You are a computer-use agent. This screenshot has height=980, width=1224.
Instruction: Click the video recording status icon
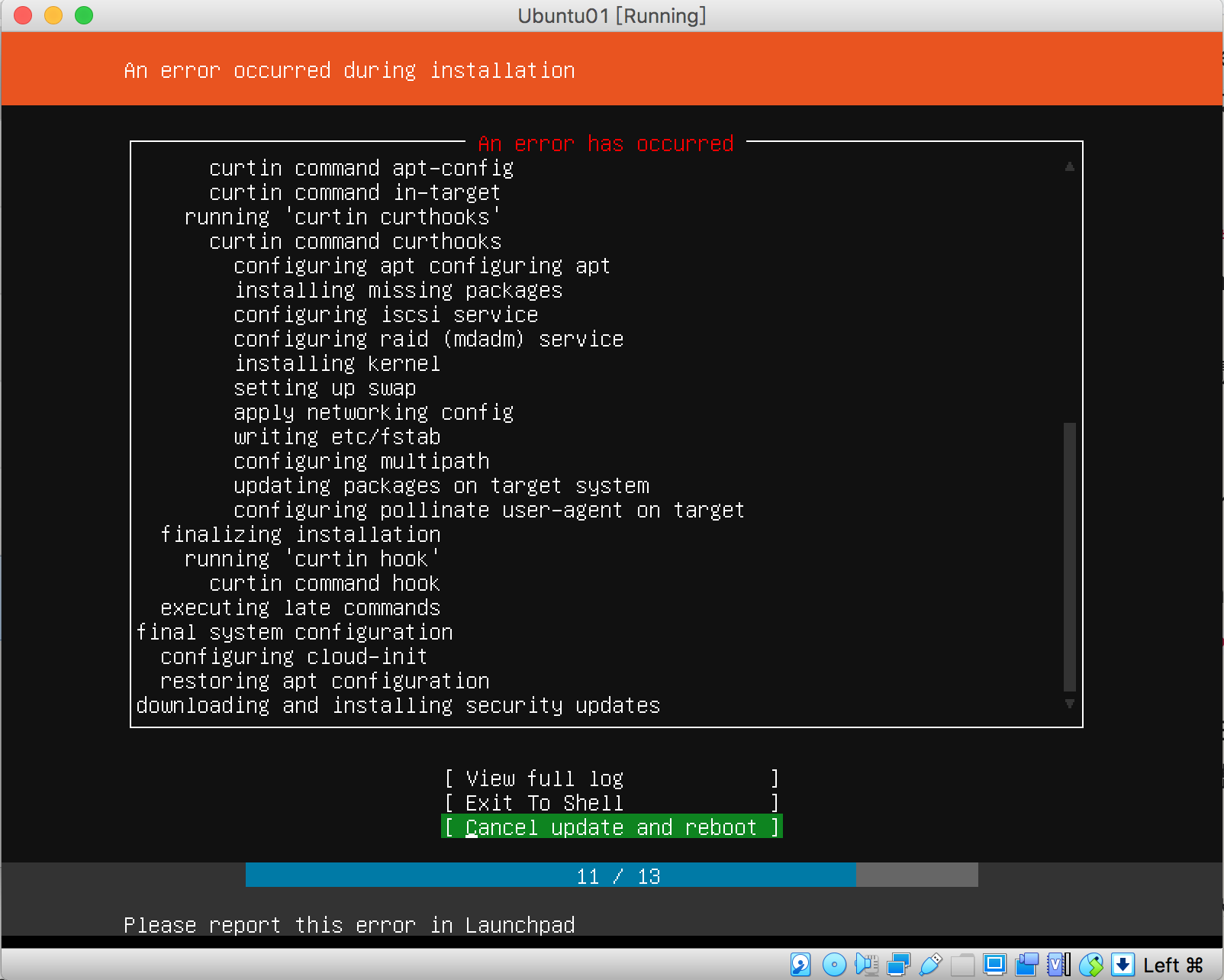point(1027,965)
